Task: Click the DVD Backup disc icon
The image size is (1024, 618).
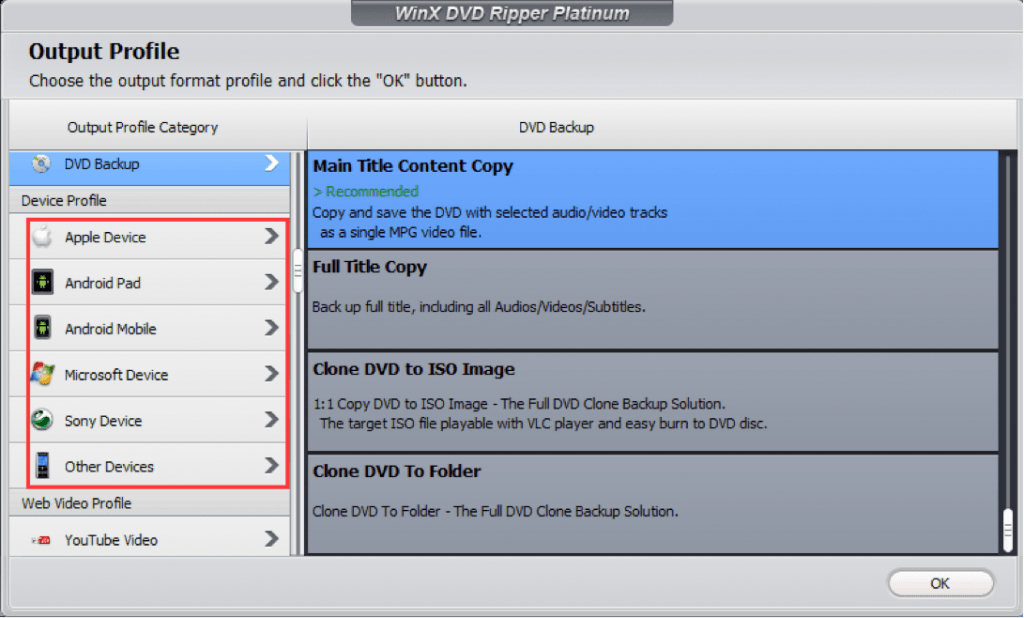Action: [x=41, y=163]
